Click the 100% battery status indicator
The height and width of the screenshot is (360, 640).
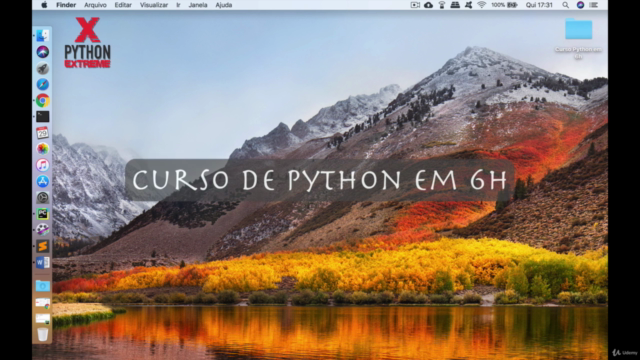[504, 5]
